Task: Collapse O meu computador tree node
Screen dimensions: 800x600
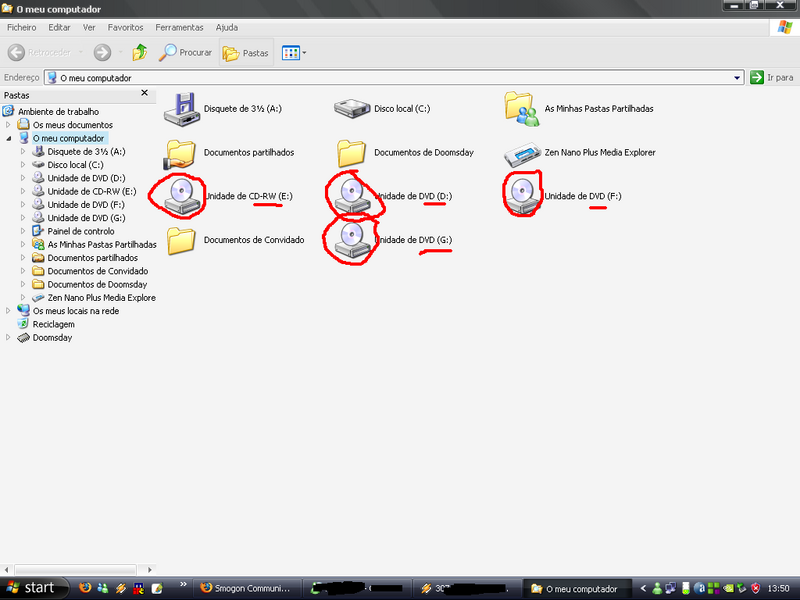Action: click(x=9, y=138)
